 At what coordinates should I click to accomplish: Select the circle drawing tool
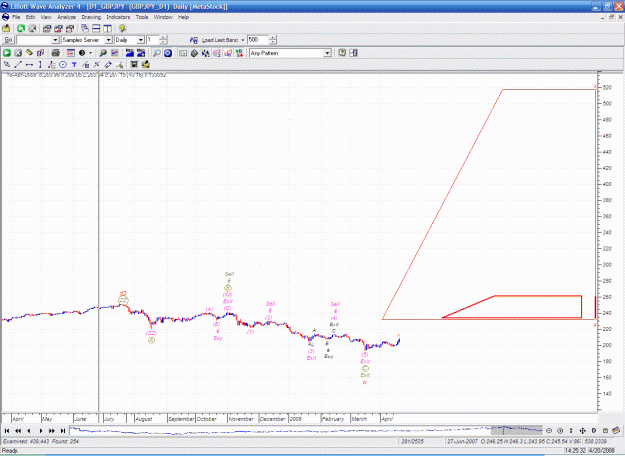coord(63,64)
